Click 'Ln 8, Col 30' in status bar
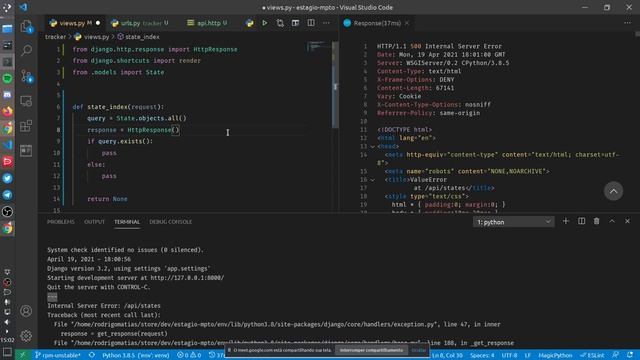Screen dimensions: 640x360 pyautogui.click(x=447, y=355)
